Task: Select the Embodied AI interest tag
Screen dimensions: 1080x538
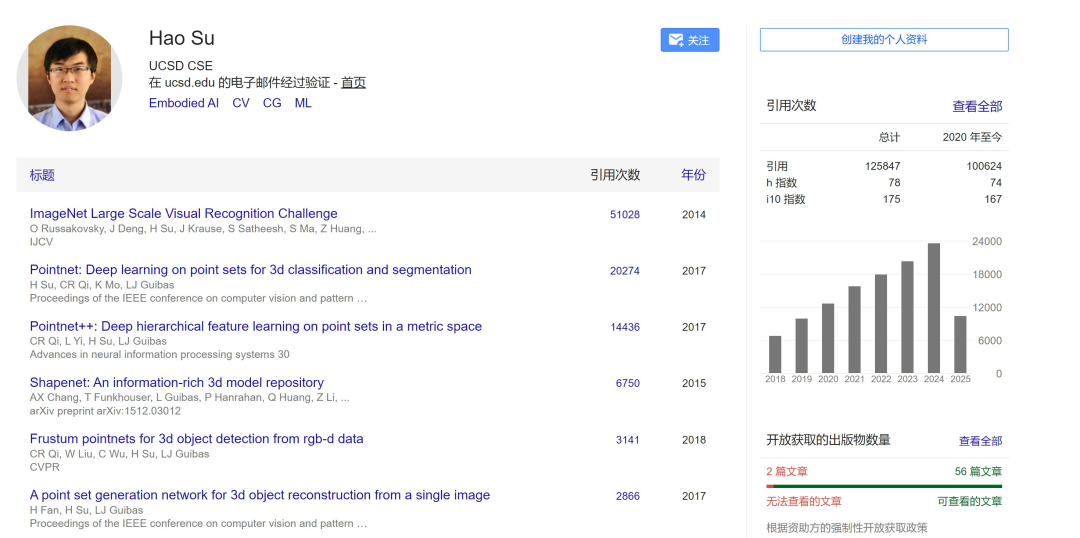Action: pos(184,103)
